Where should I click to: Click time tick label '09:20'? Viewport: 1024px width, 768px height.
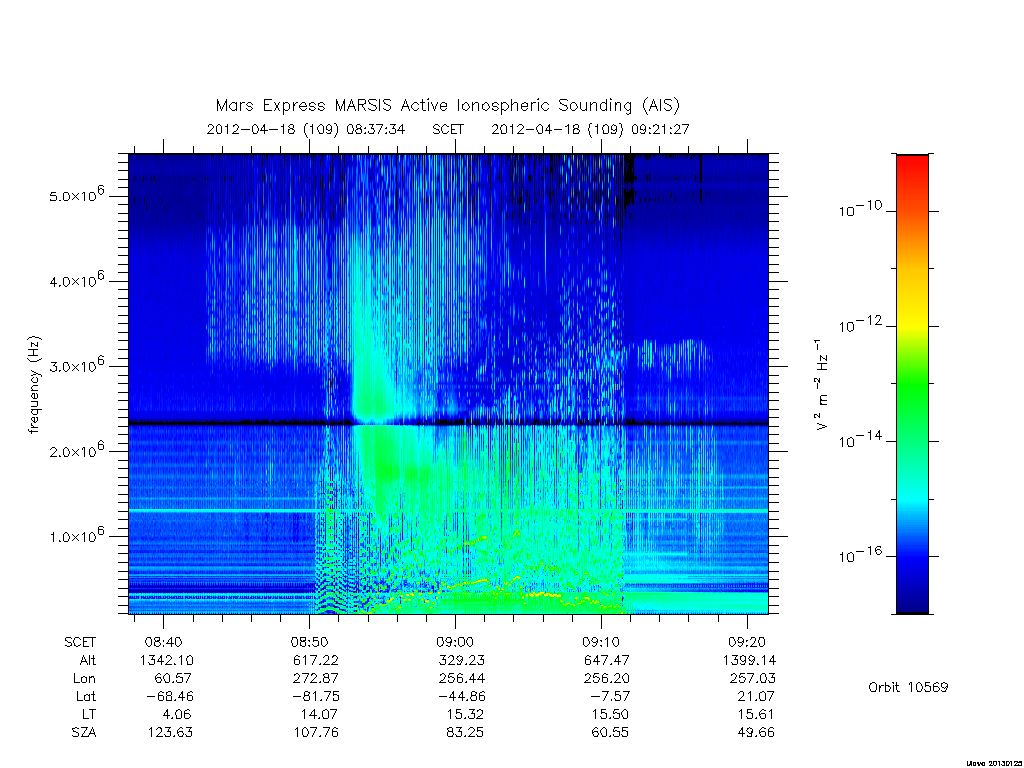click(x=747, y=642)
